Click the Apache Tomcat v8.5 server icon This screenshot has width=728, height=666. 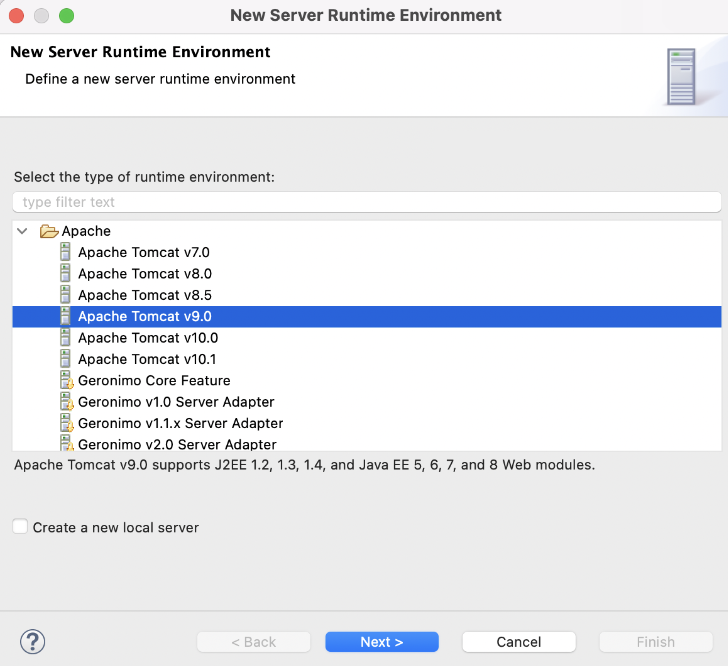65,294
